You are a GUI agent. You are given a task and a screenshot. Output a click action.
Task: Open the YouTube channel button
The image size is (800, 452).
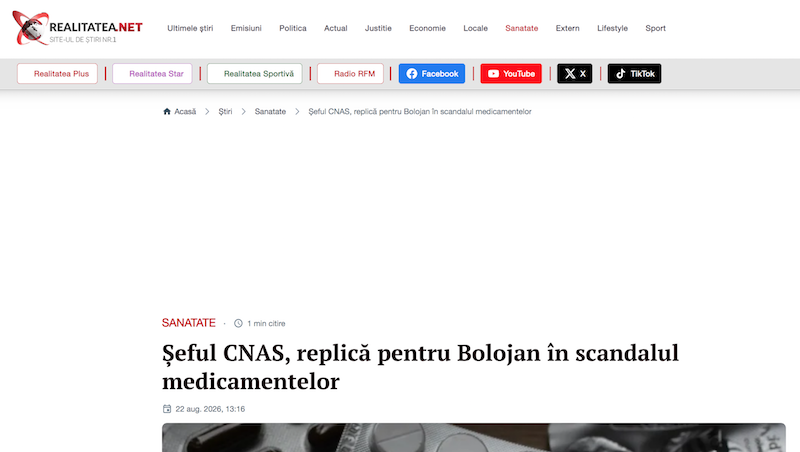[x=511, y=73]
